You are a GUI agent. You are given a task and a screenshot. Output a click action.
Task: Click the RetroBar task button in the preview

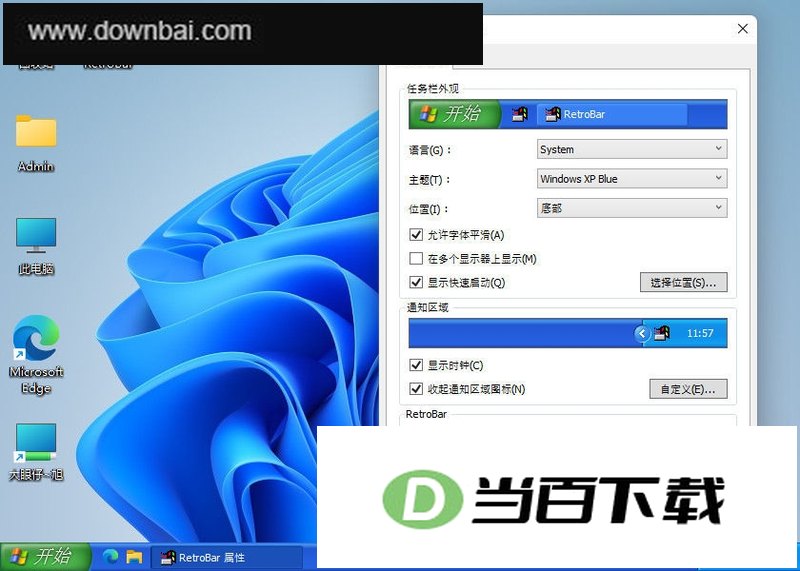pyautogui.click(x=612, y=114)
